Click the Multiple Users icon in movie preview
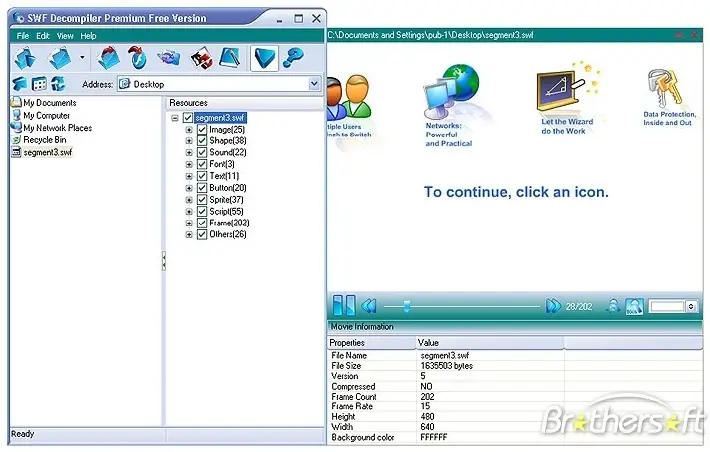The height and width of the screenshot is (452, 710). [x=349, y=97]
